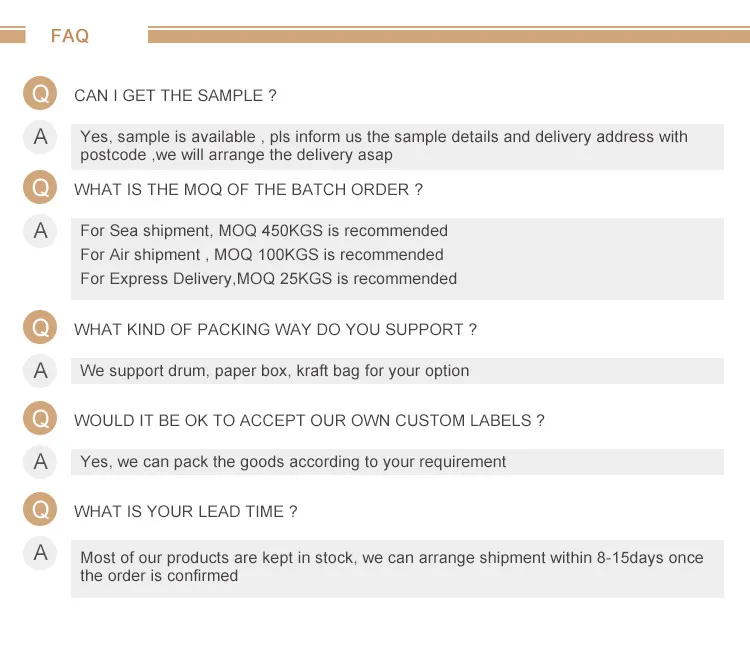Screen dimensions: 750x662
Task: Click the sample delivery address answer box
Action: point(397,146)
